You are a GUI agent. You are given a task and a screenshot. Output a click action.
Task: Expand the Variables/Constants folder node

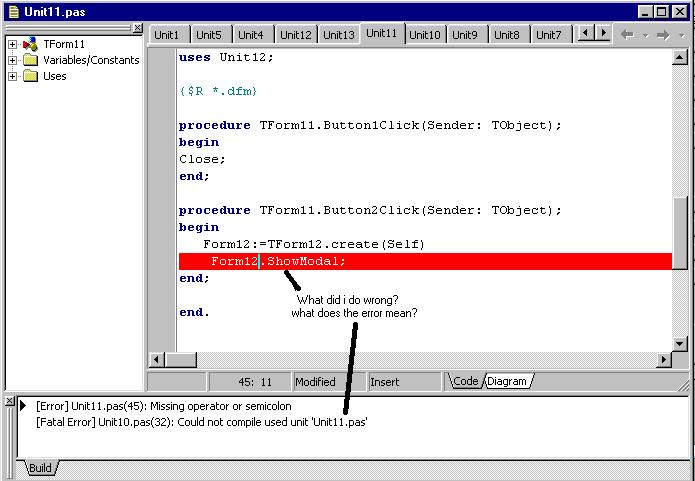click(x=13, y=60)
